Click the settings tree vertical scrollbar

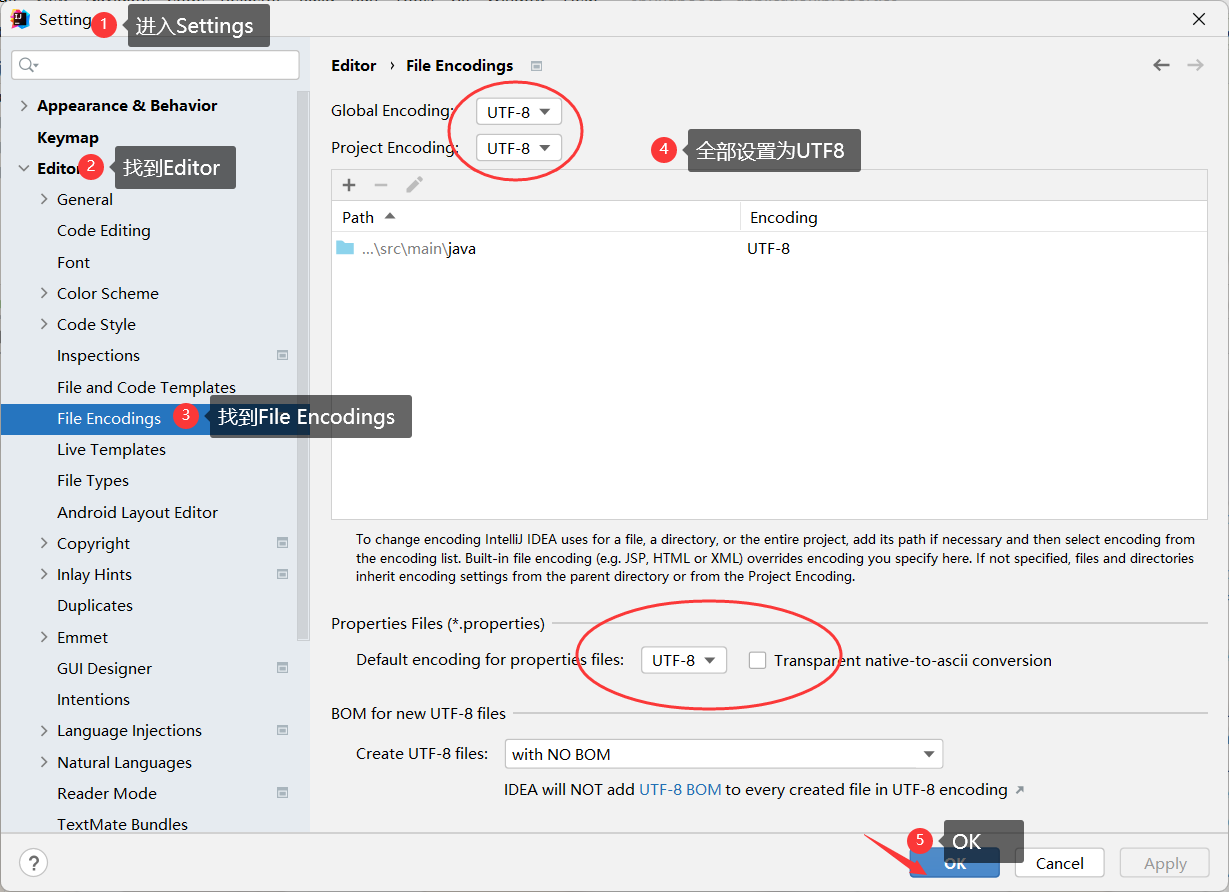coord(303,365)
